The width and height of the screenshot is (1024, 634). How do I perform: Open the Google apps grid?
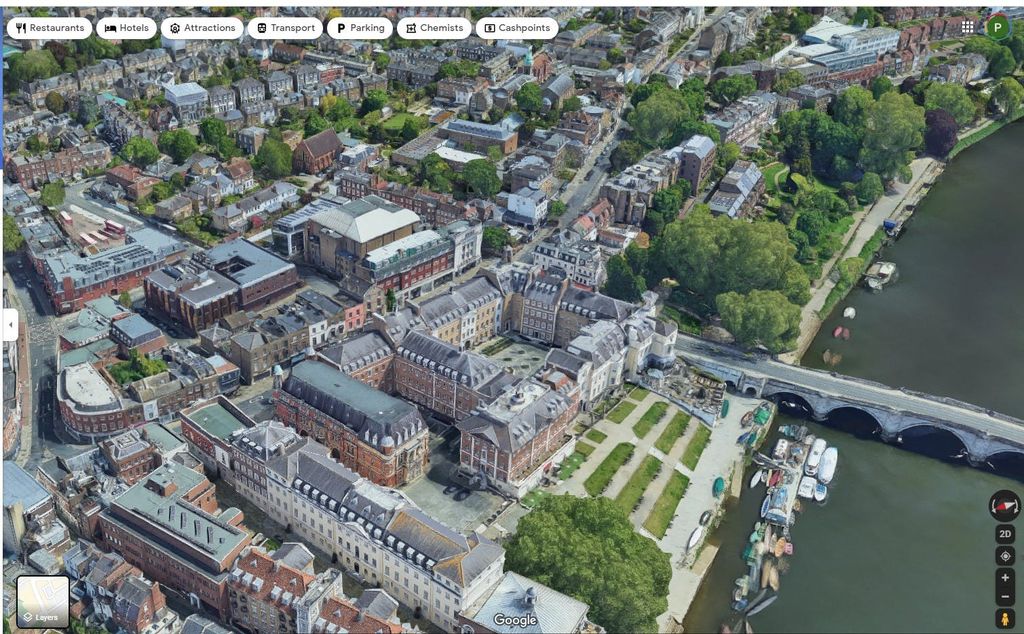tap(967, 27)
